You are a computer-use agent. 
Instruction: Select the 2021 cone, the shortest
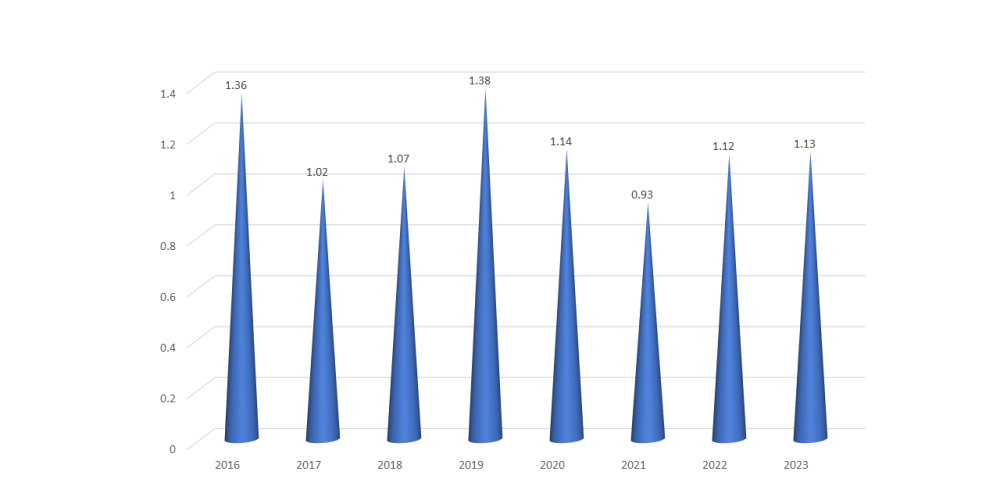647,370
